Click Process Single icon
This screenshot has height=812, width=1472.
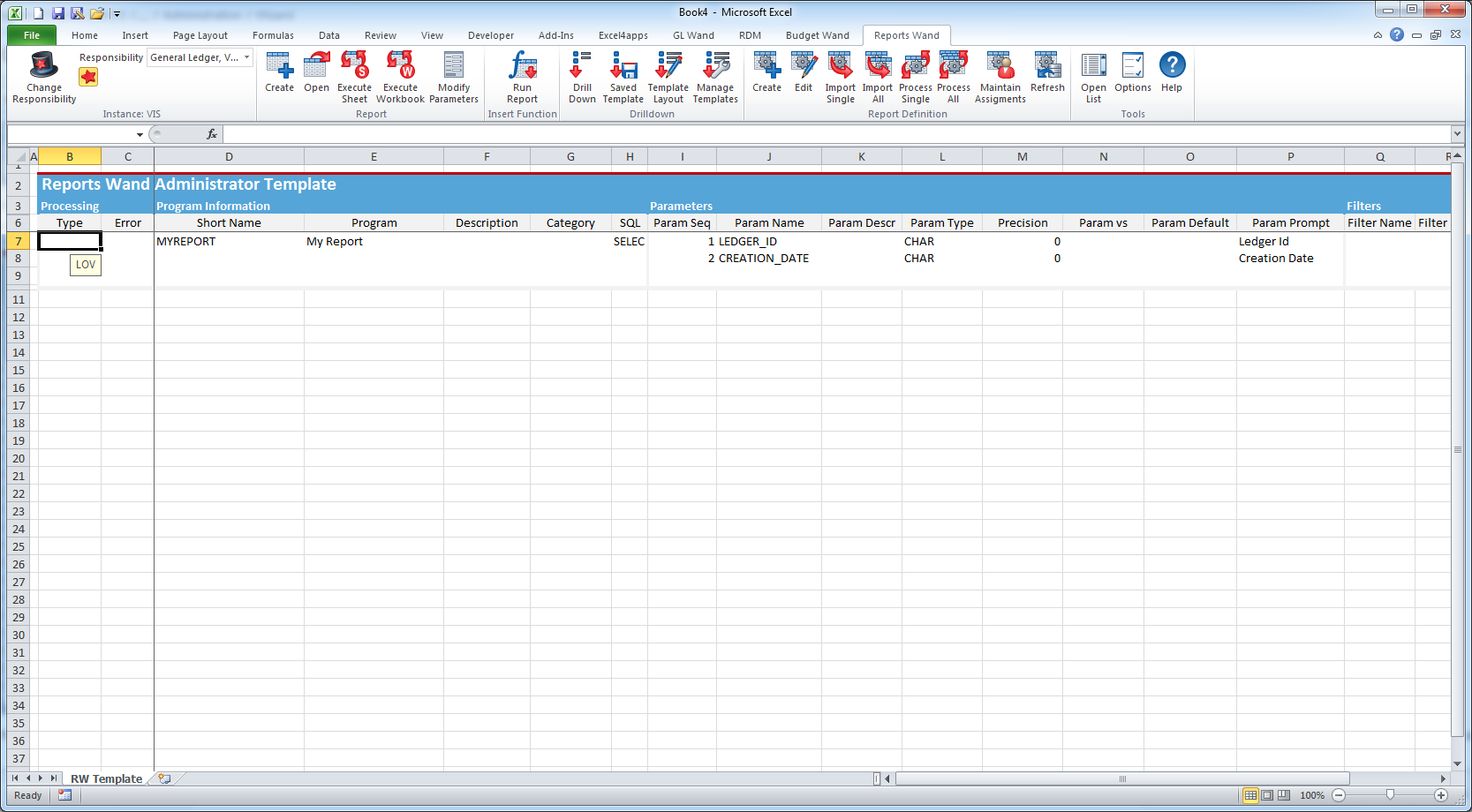[x=916, y=78]
